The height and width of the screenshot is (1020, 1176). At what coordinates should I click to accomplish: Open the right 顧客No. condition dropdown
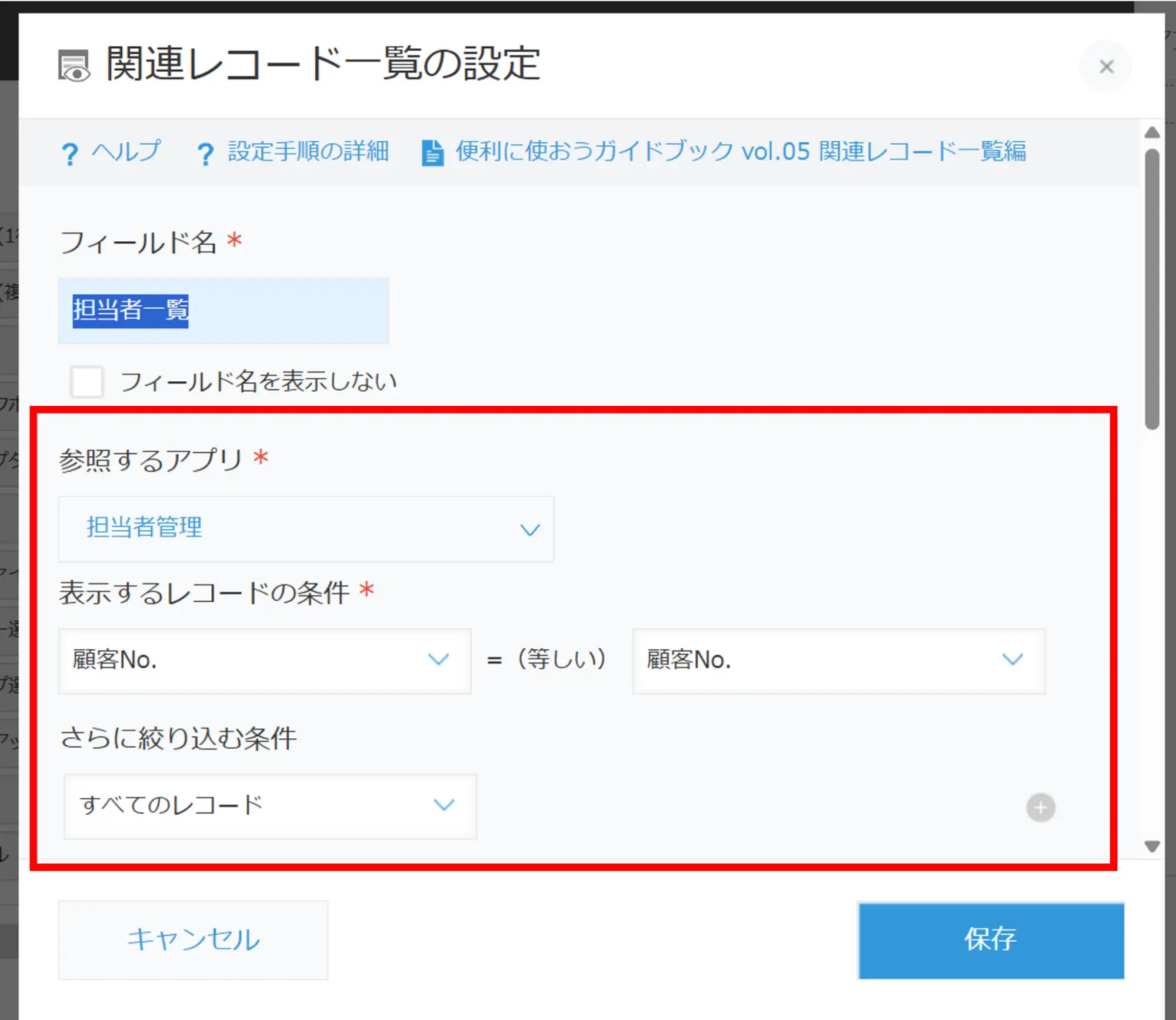pyautogui.click(x=838, y=661)
